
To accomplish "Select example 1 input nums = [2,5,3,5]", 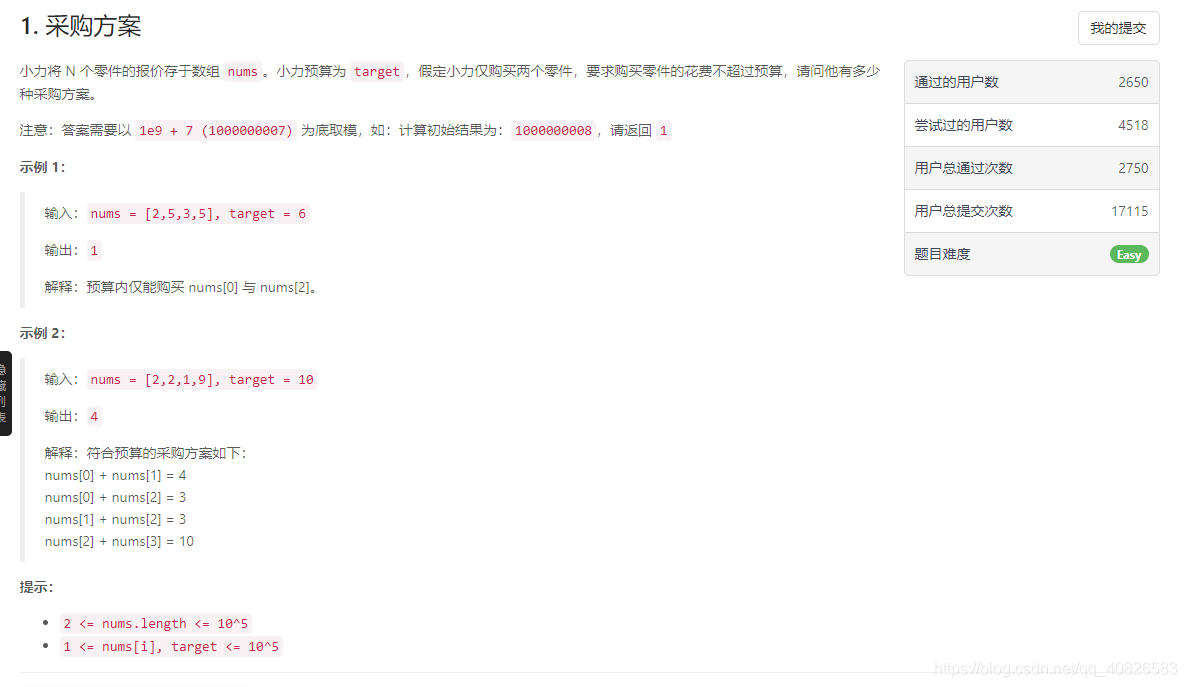I will (x=196, y=213).
